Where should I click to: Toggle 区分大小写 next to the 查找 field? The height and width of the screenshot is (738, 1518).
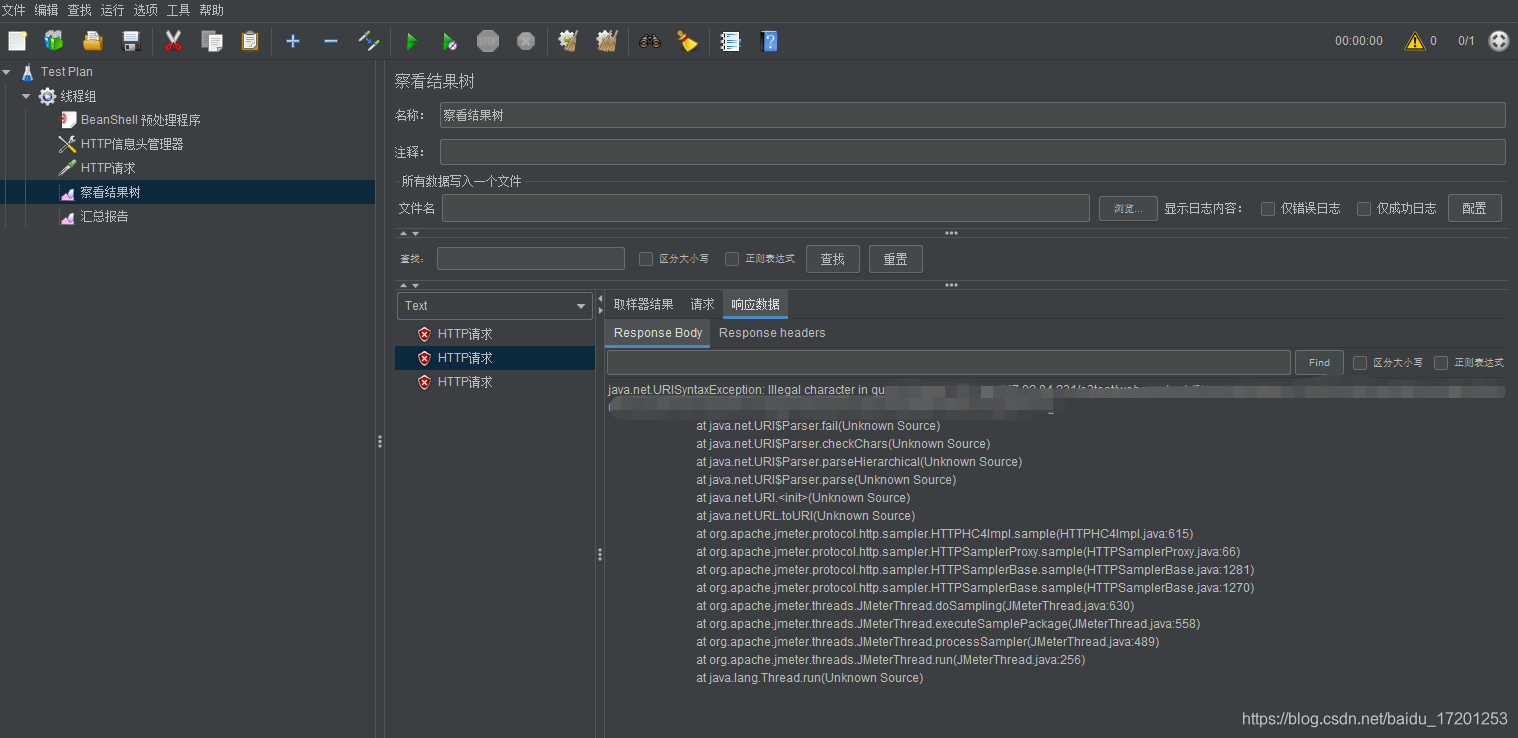pyautogui.click(x=646, y=258)
